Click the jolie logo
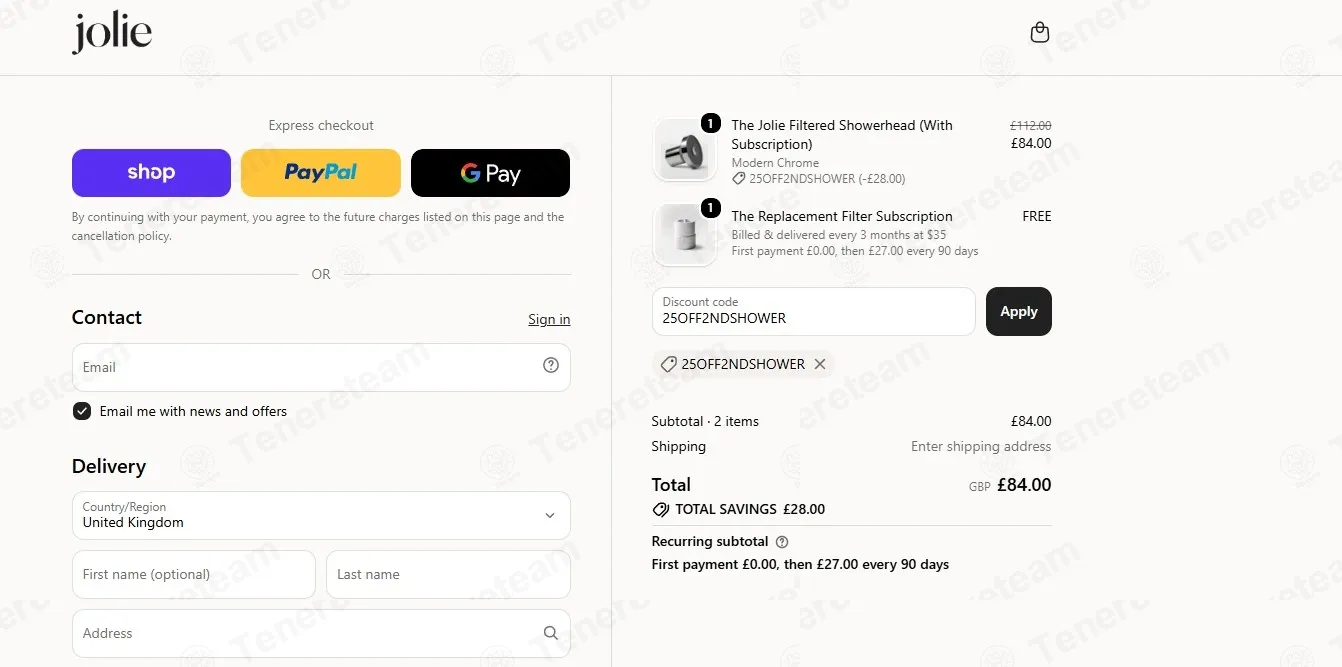1342x667 pixels. [112, 33]
